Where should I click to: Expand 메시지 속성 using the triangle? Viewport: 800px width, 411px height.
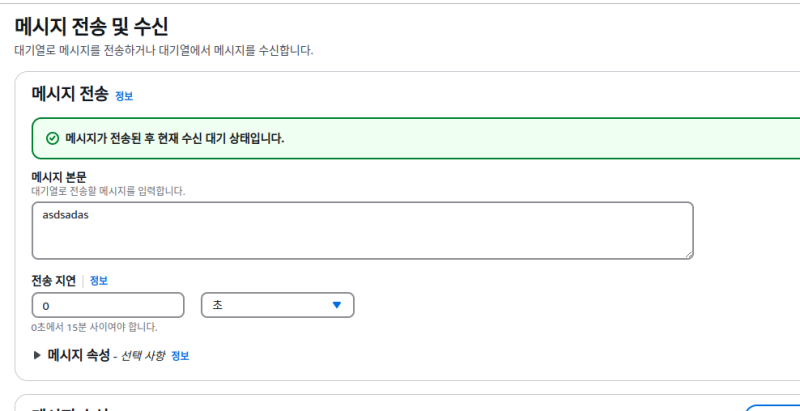point(38,355)
